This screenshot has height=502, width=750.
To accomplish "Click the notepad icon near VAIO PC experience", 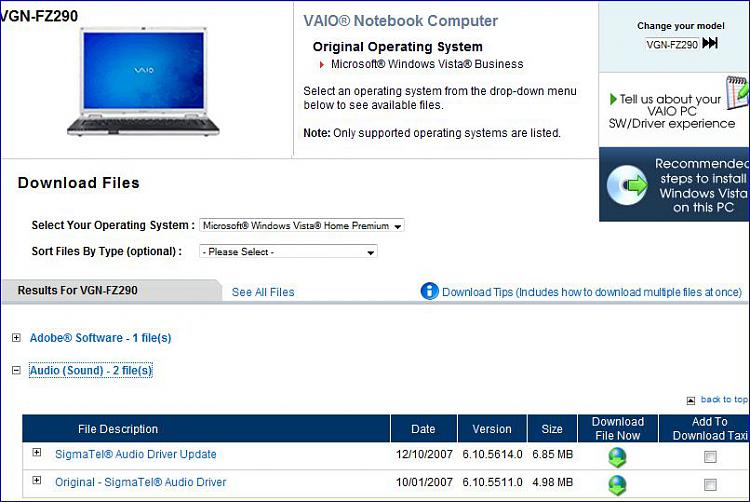I will click(x=738, y=92).
